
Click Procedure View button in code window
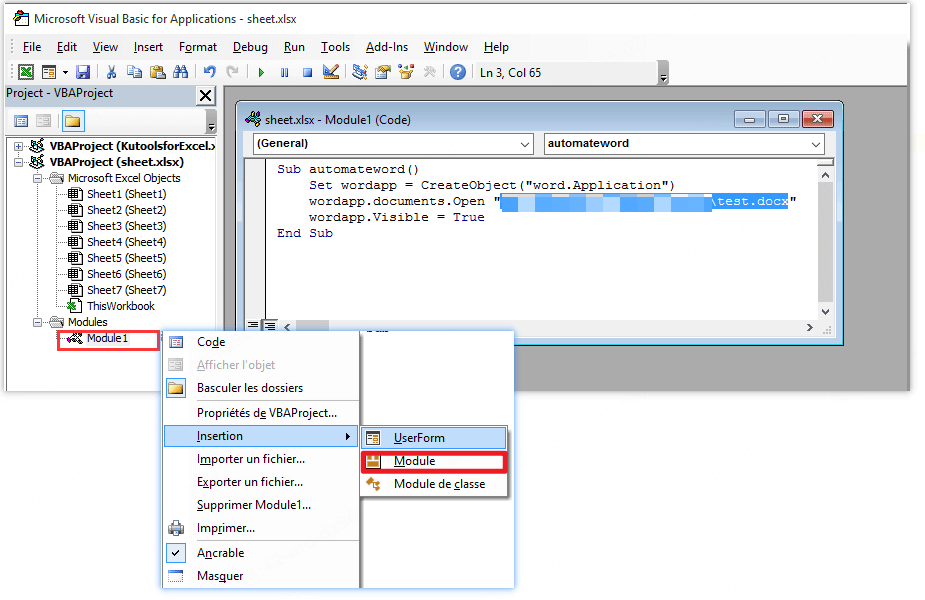coord(254,325)
